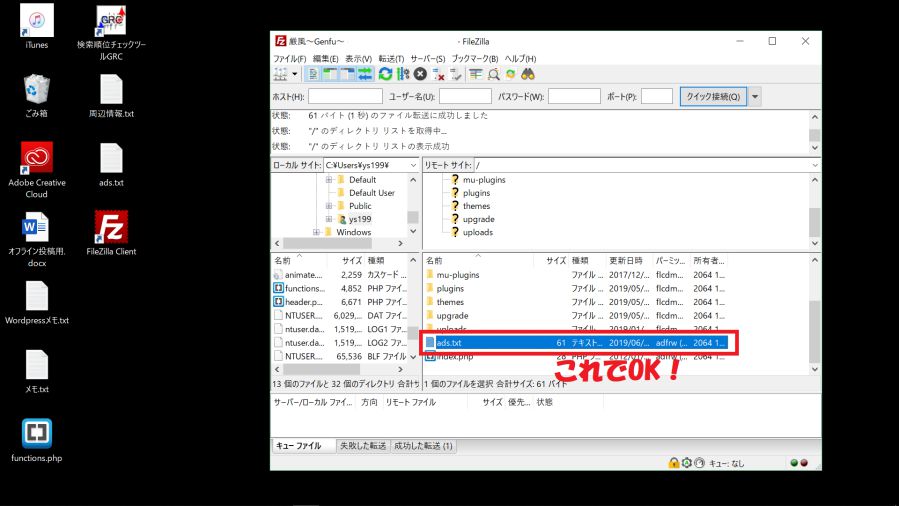Open the サーバー(S) menu
Viewport: 899px width, 506px height.
click(x=428, y=58)
